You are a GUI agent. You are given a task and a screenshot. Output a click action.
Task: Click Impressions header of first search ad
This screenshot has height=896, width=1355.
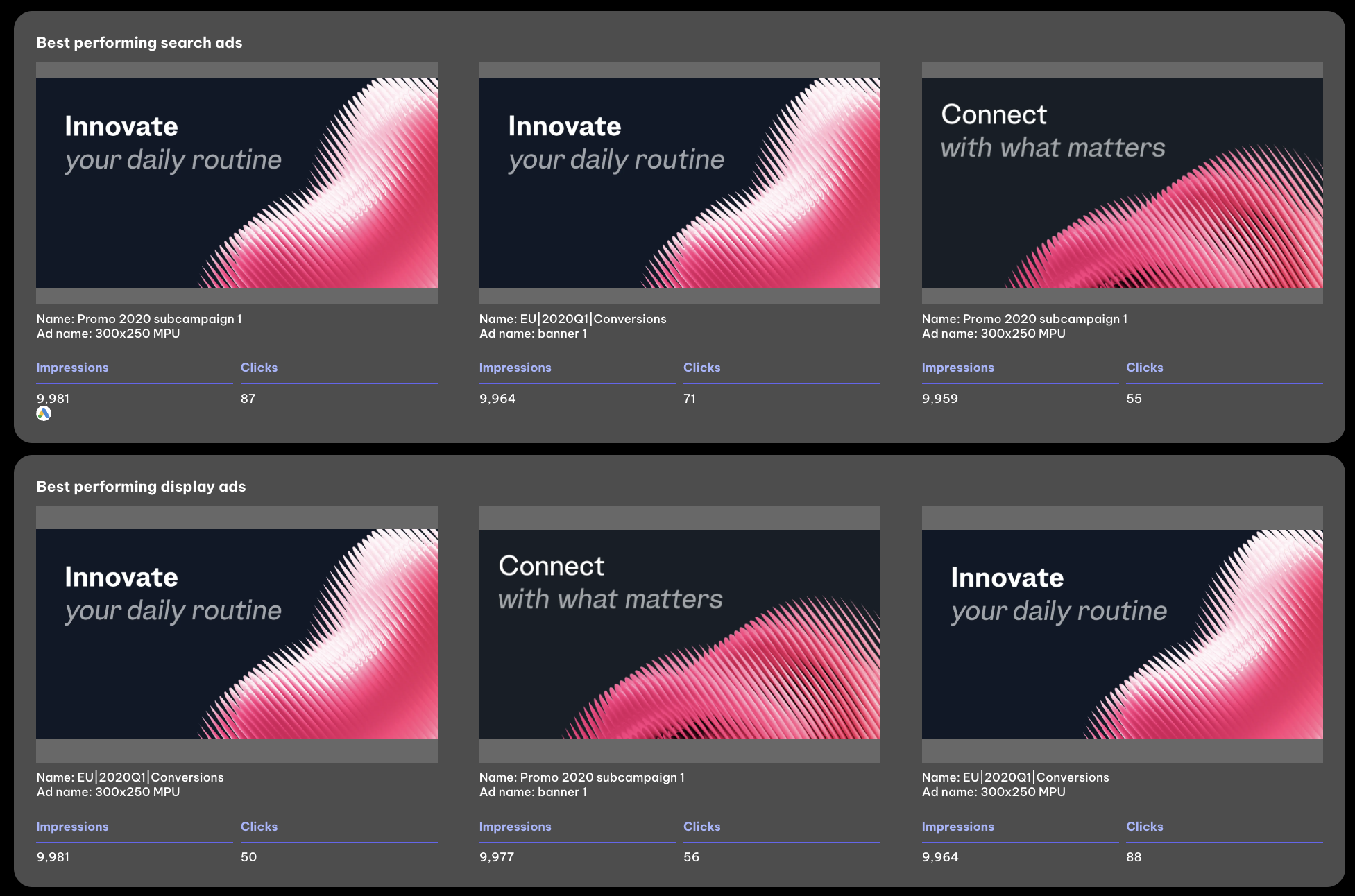click(x=72, y=368)
